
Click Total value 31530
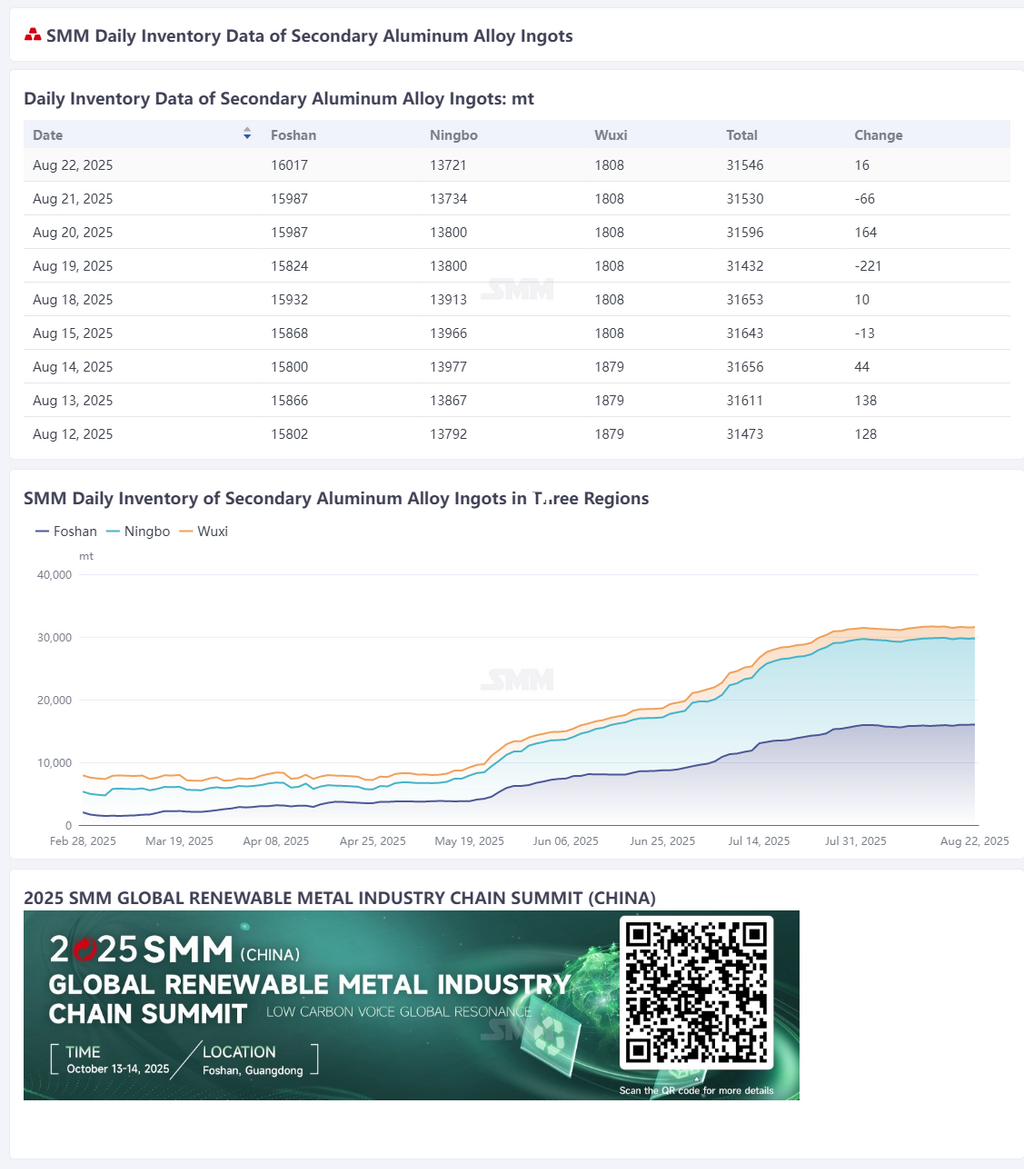tap(745, 199)
